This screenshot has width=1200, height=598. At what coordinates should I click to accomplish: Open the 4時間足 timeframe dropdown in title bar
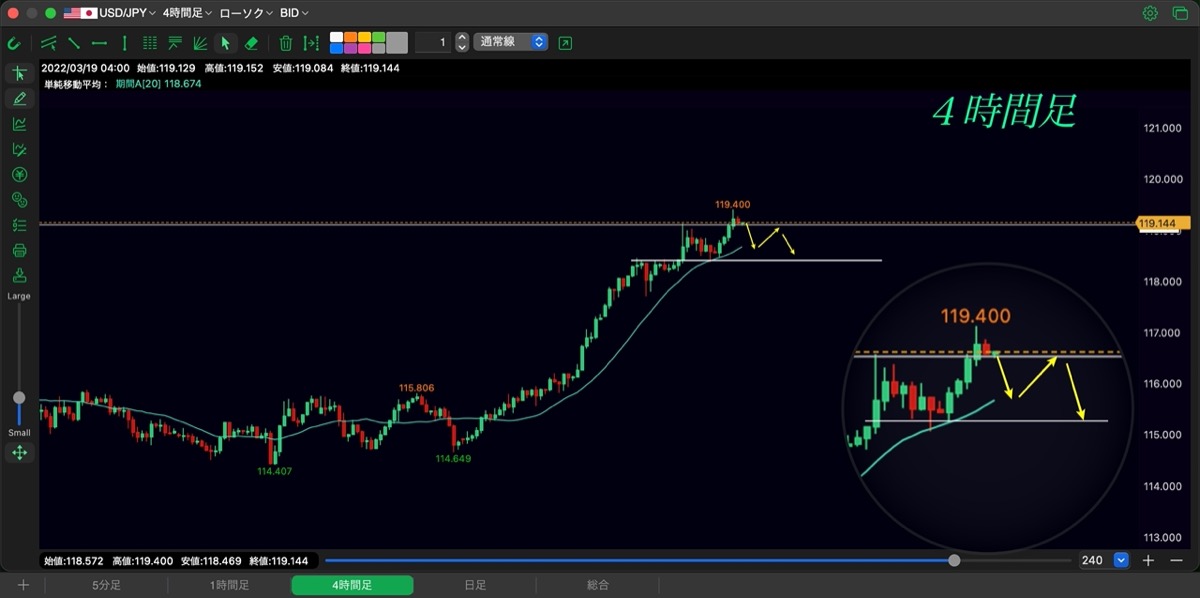pyautogui.click(x=188, y=13)
